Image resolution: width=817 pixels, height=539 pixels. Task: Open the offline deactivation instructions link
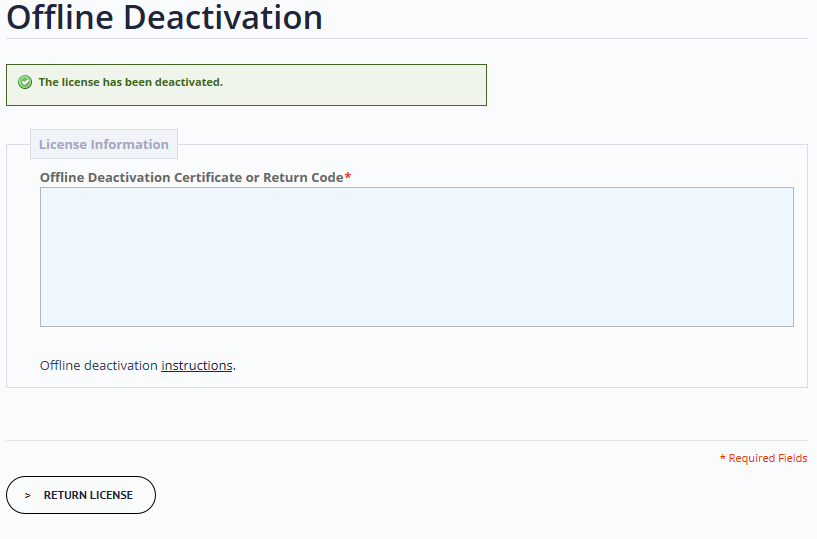(197, 365)
